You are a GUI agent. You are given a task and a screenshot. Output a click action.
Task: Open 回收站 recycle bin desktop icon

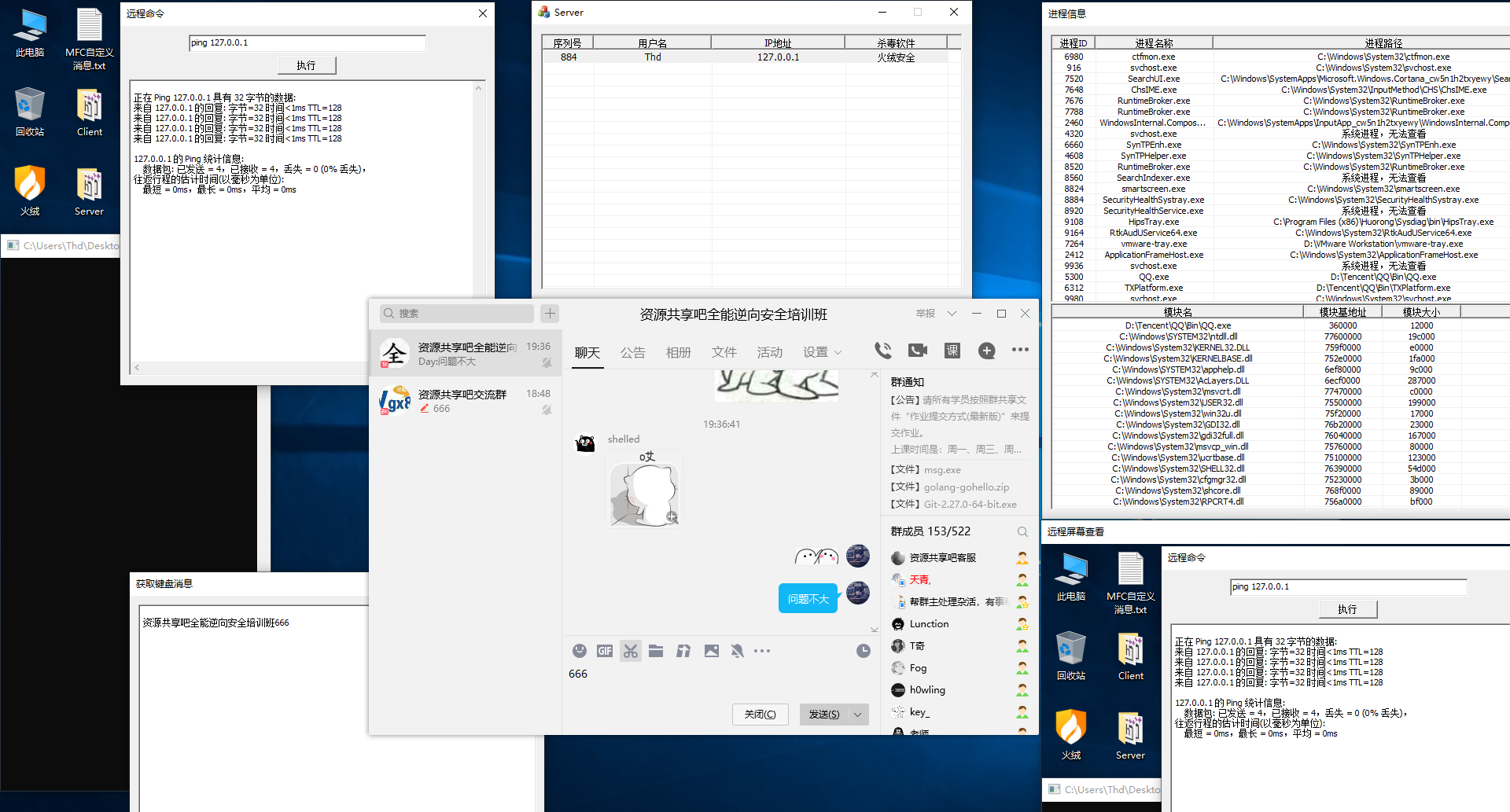pos(30,112)
